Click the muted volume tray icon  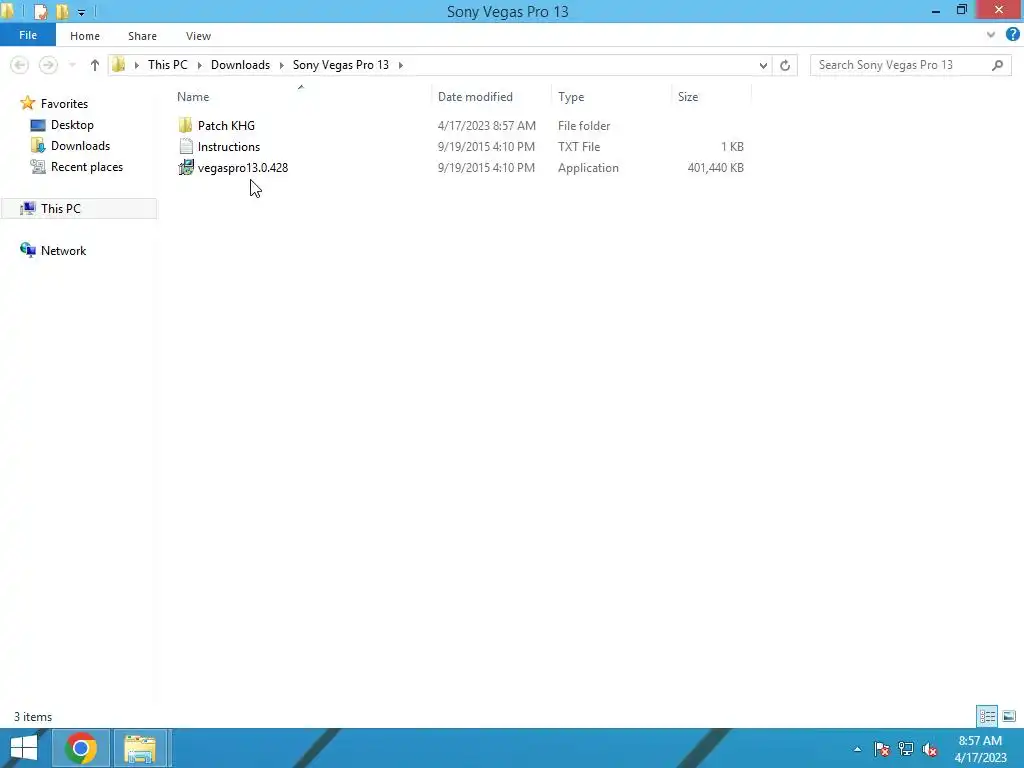tap(930, 749)
